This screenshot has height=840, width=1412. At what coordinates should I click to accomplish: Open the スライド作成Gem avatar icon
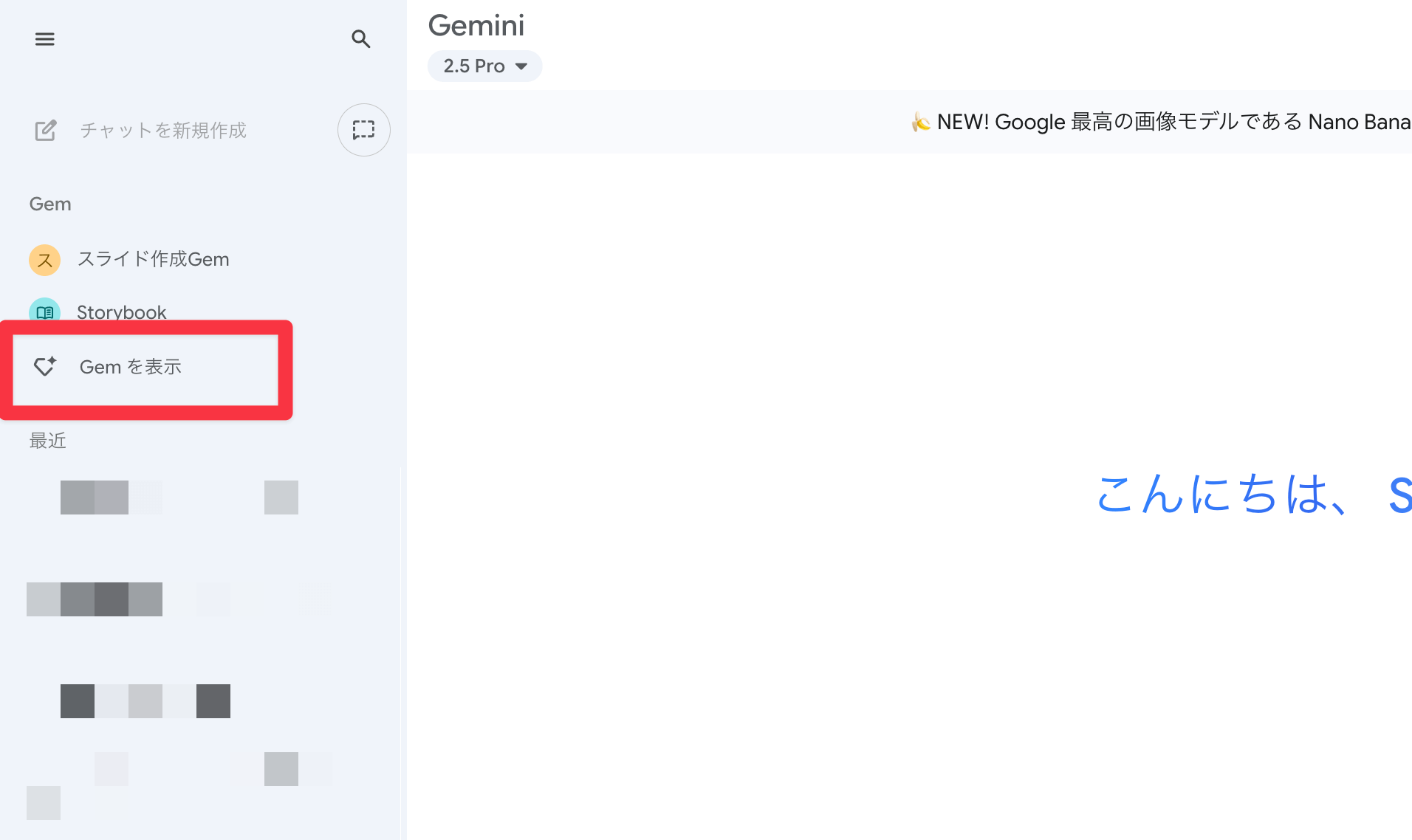pos(44,260)
